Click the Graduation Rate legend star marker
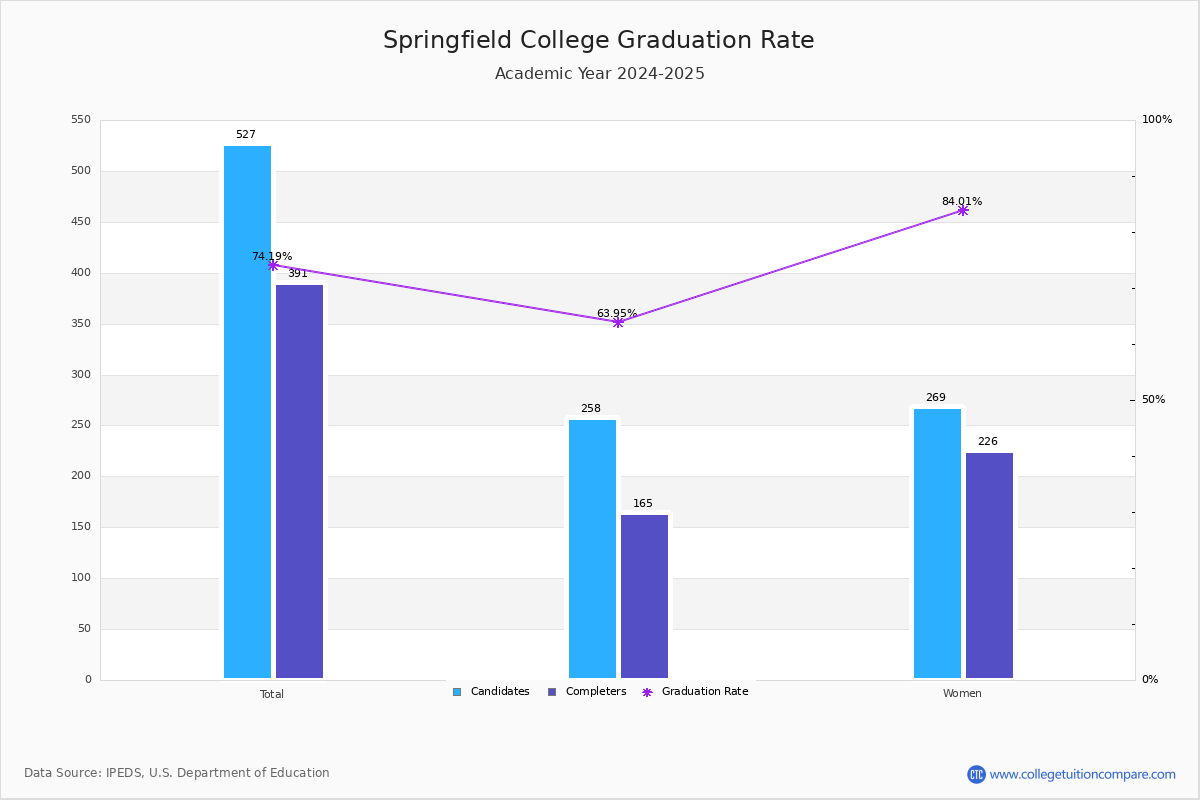 [x=647, y=692]
